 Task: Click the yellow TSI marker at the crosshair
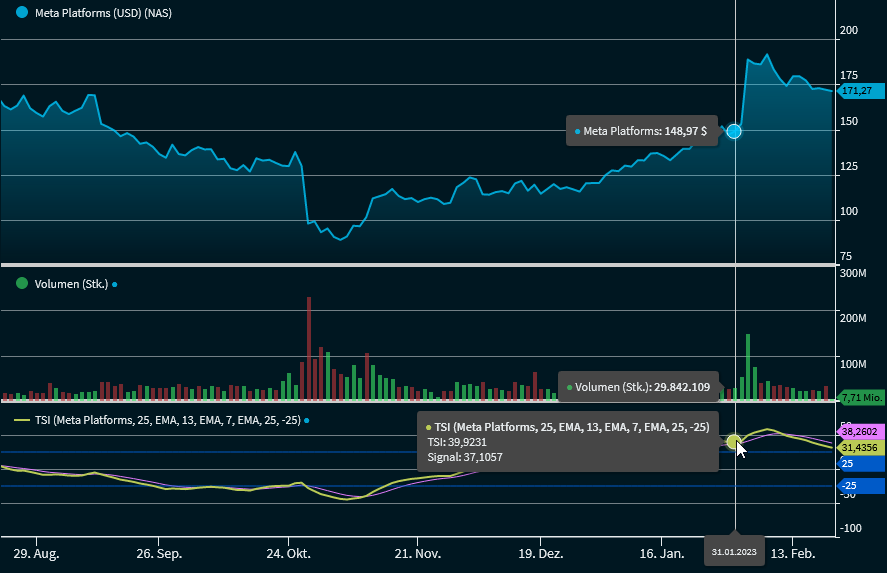click(733, 441)
